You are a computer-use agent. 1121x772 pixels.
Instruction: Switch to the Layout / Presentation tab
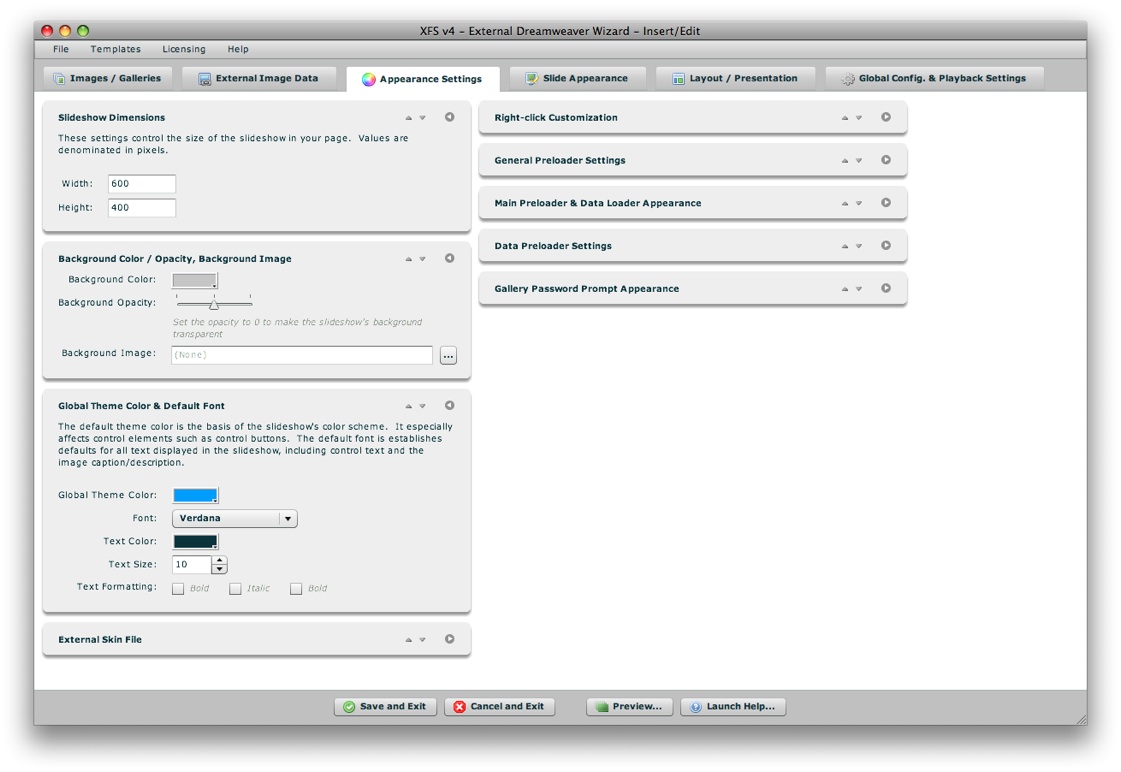click(x=735, y=78)
